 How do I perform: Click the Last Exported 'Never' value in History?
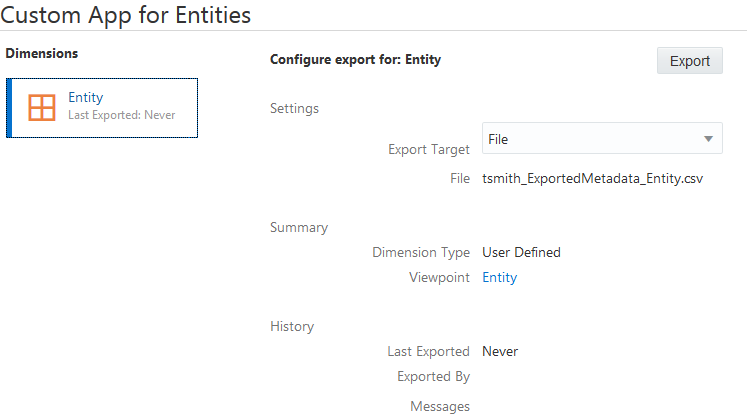point(500,351)
